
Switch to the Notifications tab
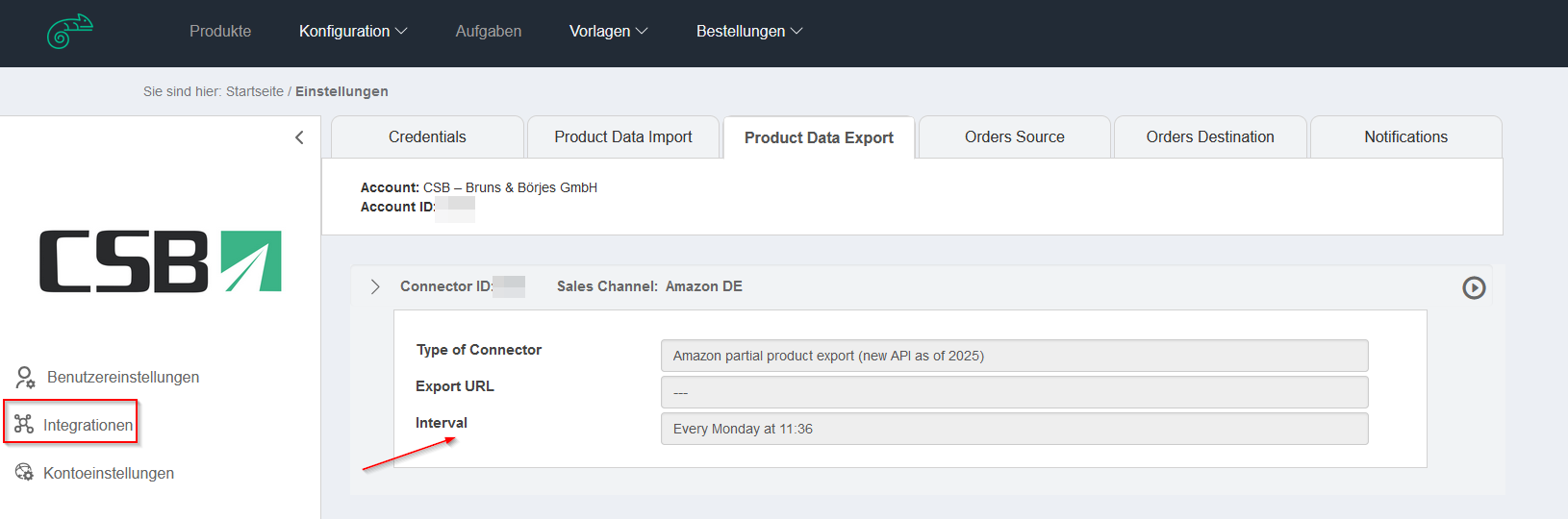point(1406,136)
